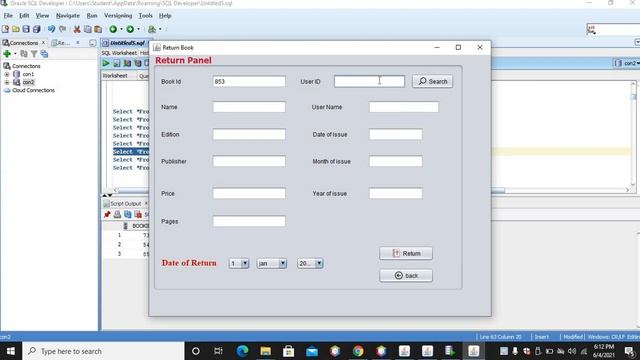640x360 pixels.
Task: Switch to the Connections panel tab
Action: click(x=24, y=42)
